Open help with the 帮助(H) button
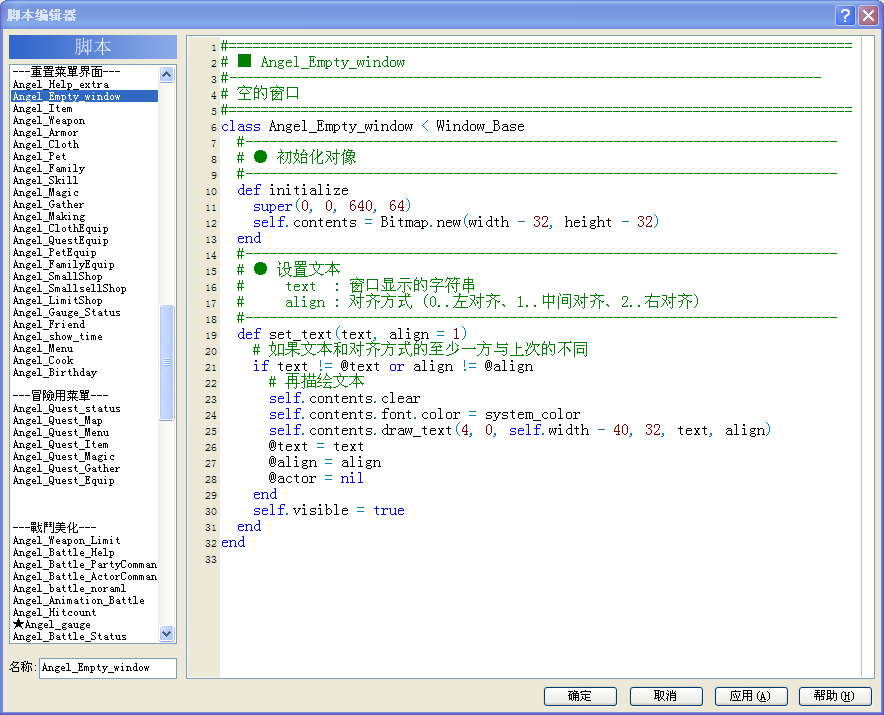The width and height of the screenshot is (884, 715). coord(835,696)
